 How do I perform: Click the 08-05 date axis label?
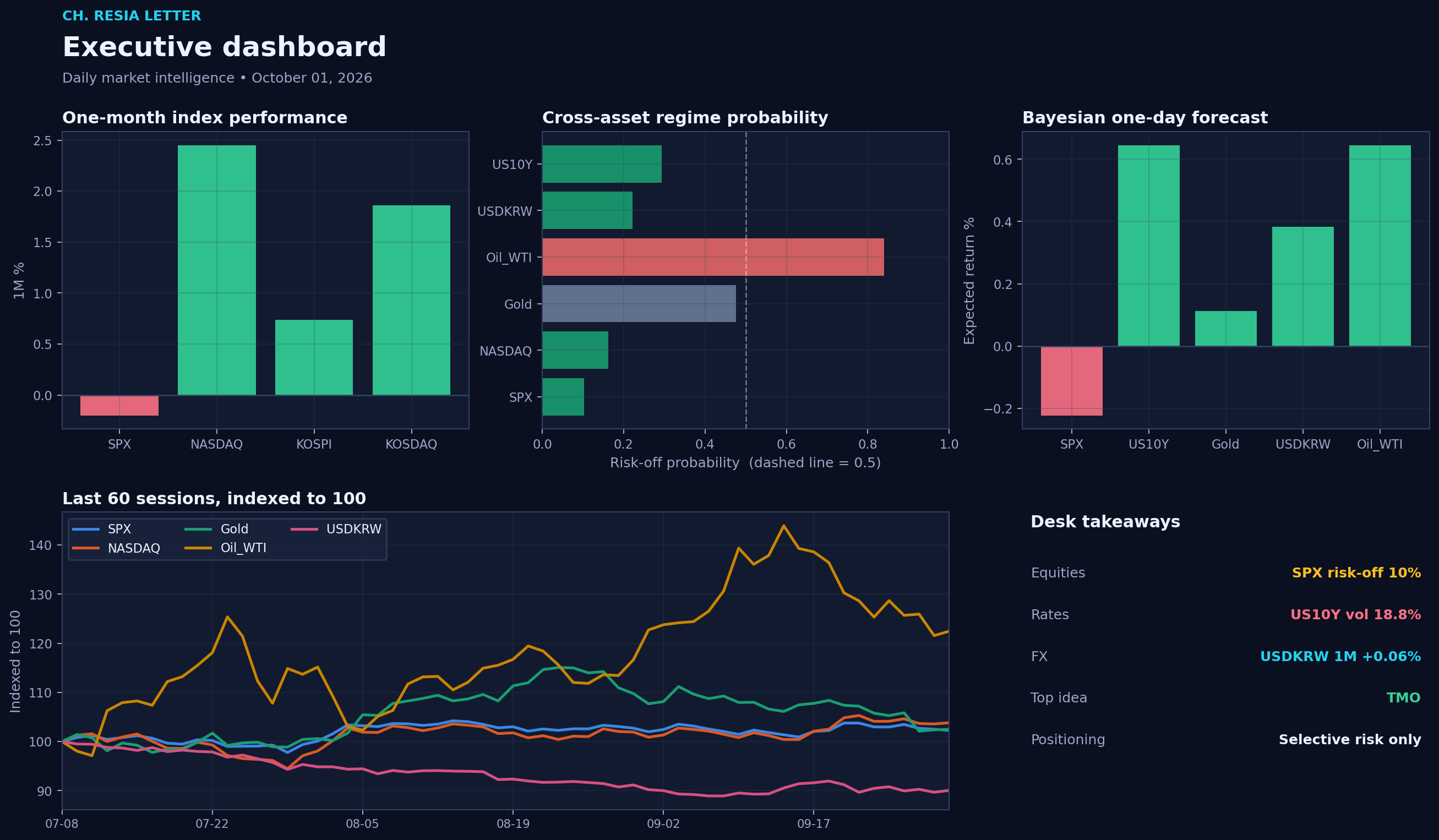coord(362,823)
